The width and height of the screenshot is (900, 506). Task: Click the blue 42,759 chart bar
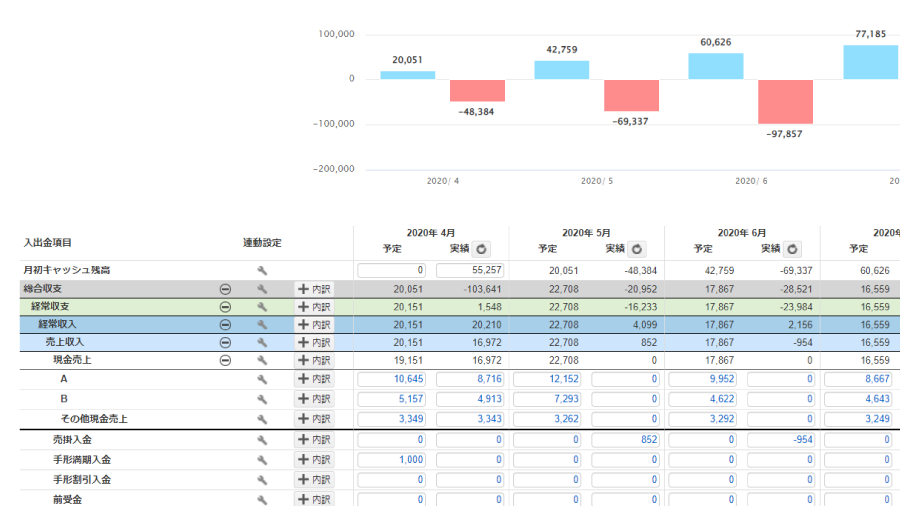pyautogui.click(x=561, y=70)
